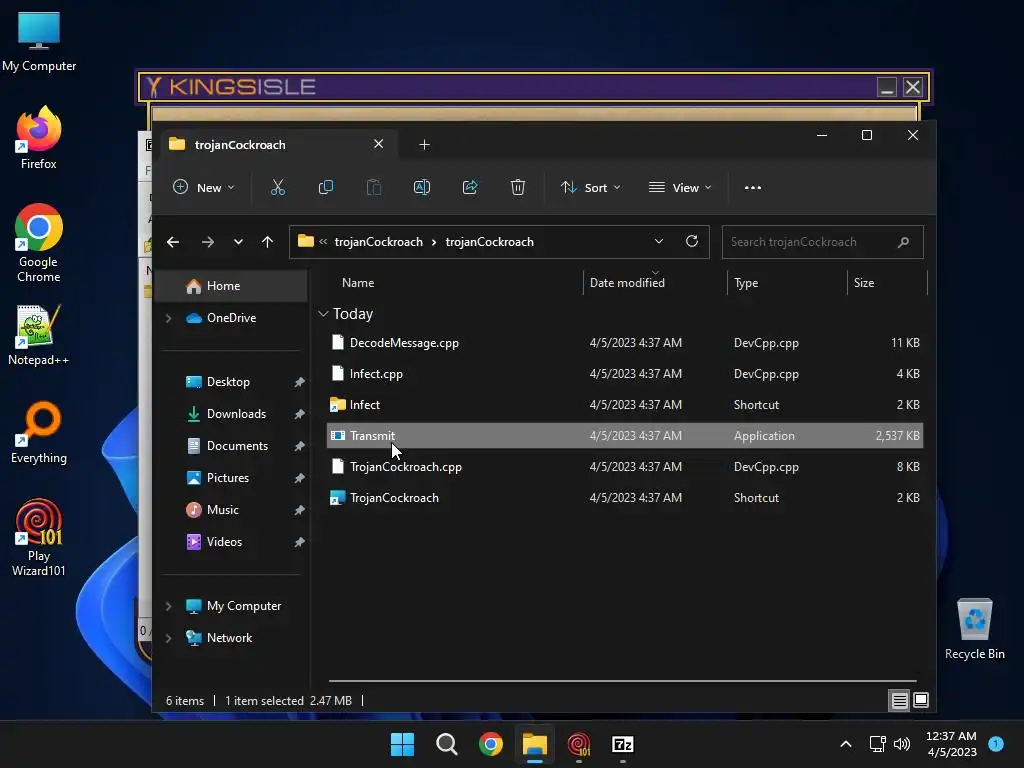Click the taskbar Search icon
The width and height of the screenshot is (1024, 768).
tap(447, 744)
